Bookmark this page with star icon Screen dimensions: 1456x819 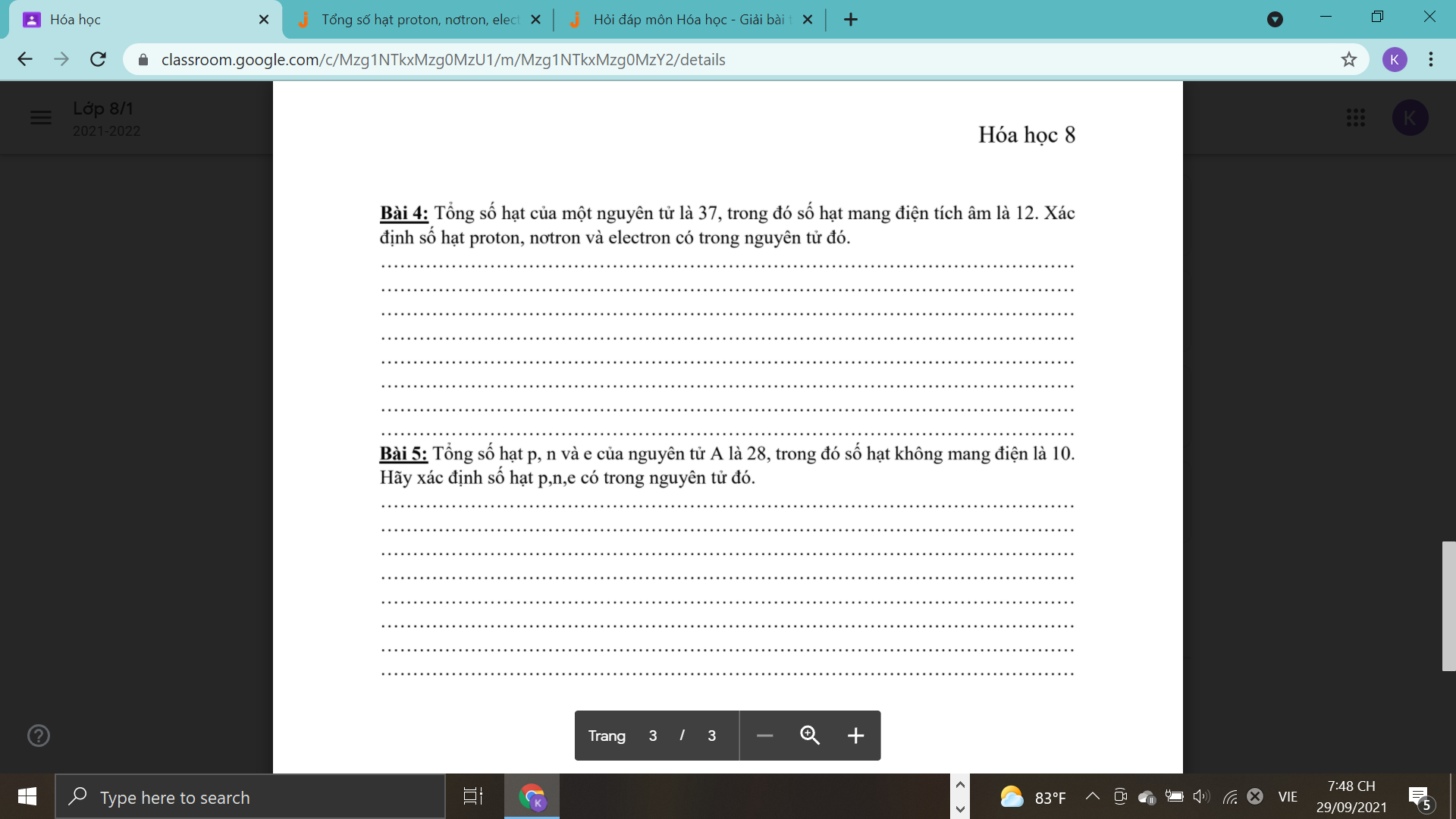[1348, 59]
